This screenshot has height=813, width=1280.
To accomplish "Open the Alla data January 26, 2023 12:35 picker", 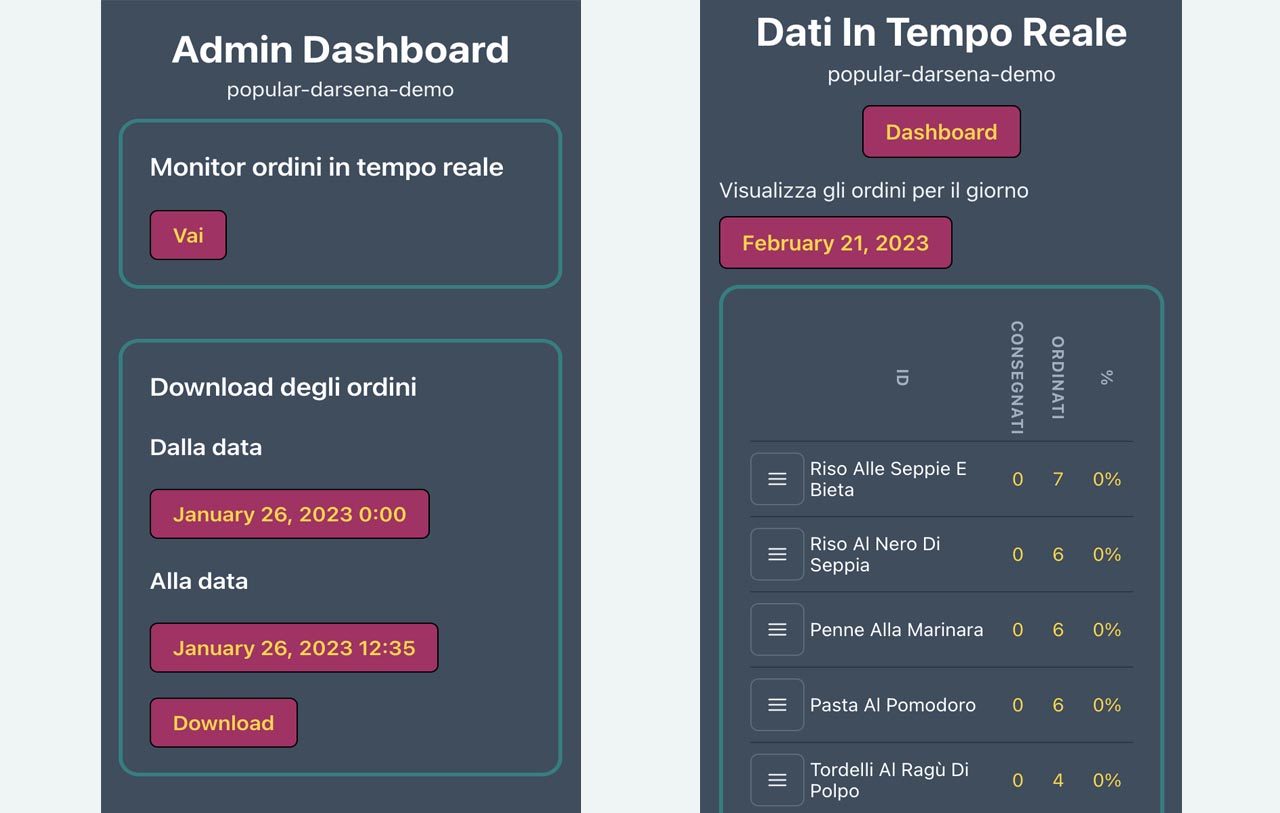I will 293,648.
